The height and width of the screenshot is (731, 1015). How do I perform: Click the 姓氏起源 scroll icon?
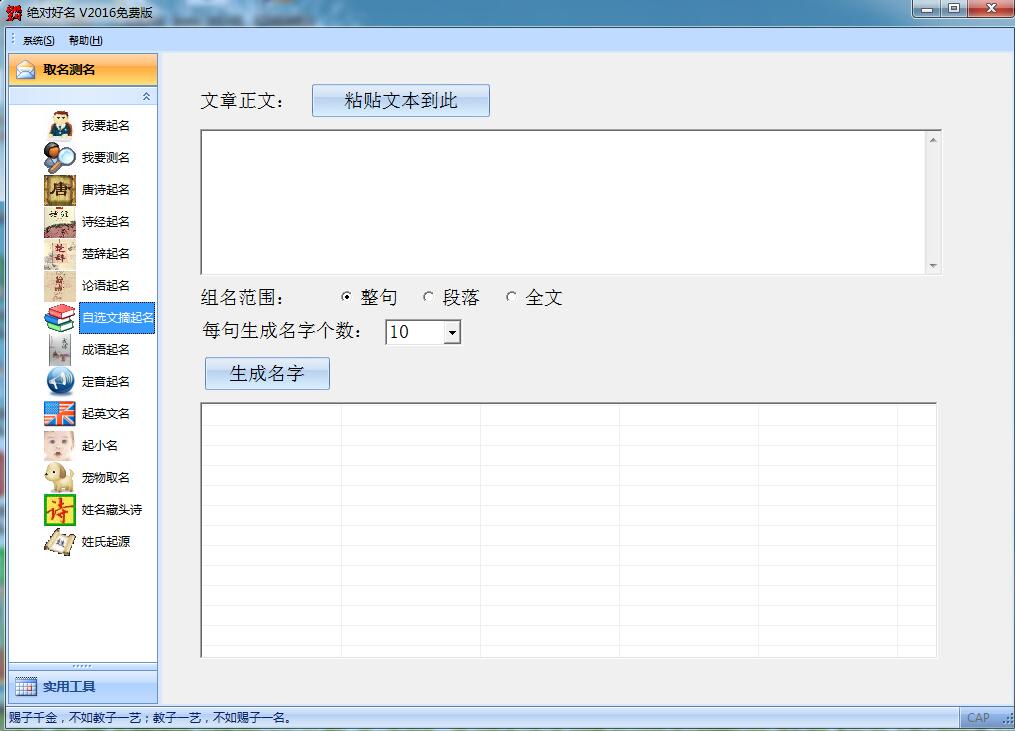click(x=60, y=541)
